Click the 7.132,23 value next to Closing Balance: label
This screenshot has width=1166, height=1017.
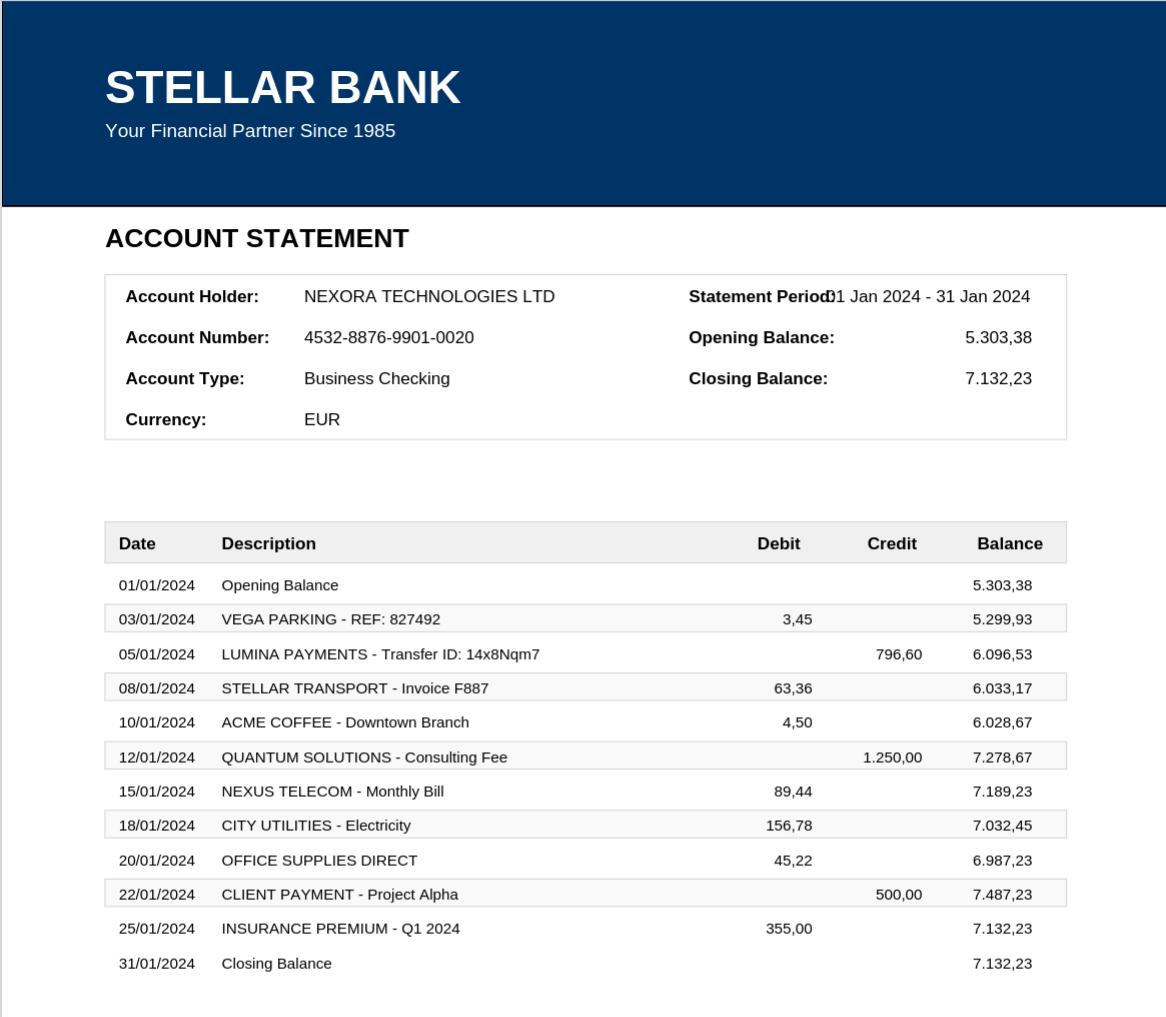(998, 378)
